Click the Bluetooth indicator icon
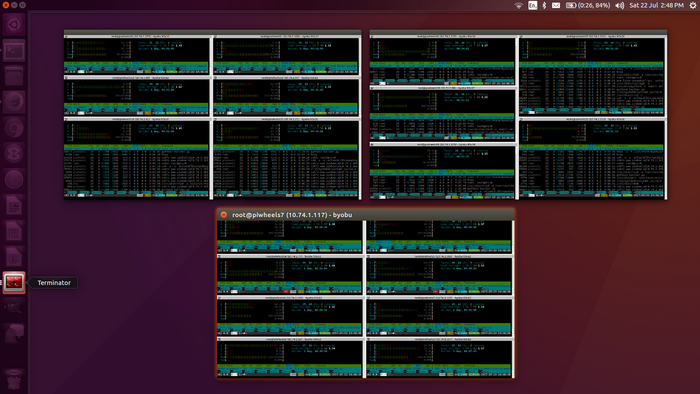 [544, 5]
